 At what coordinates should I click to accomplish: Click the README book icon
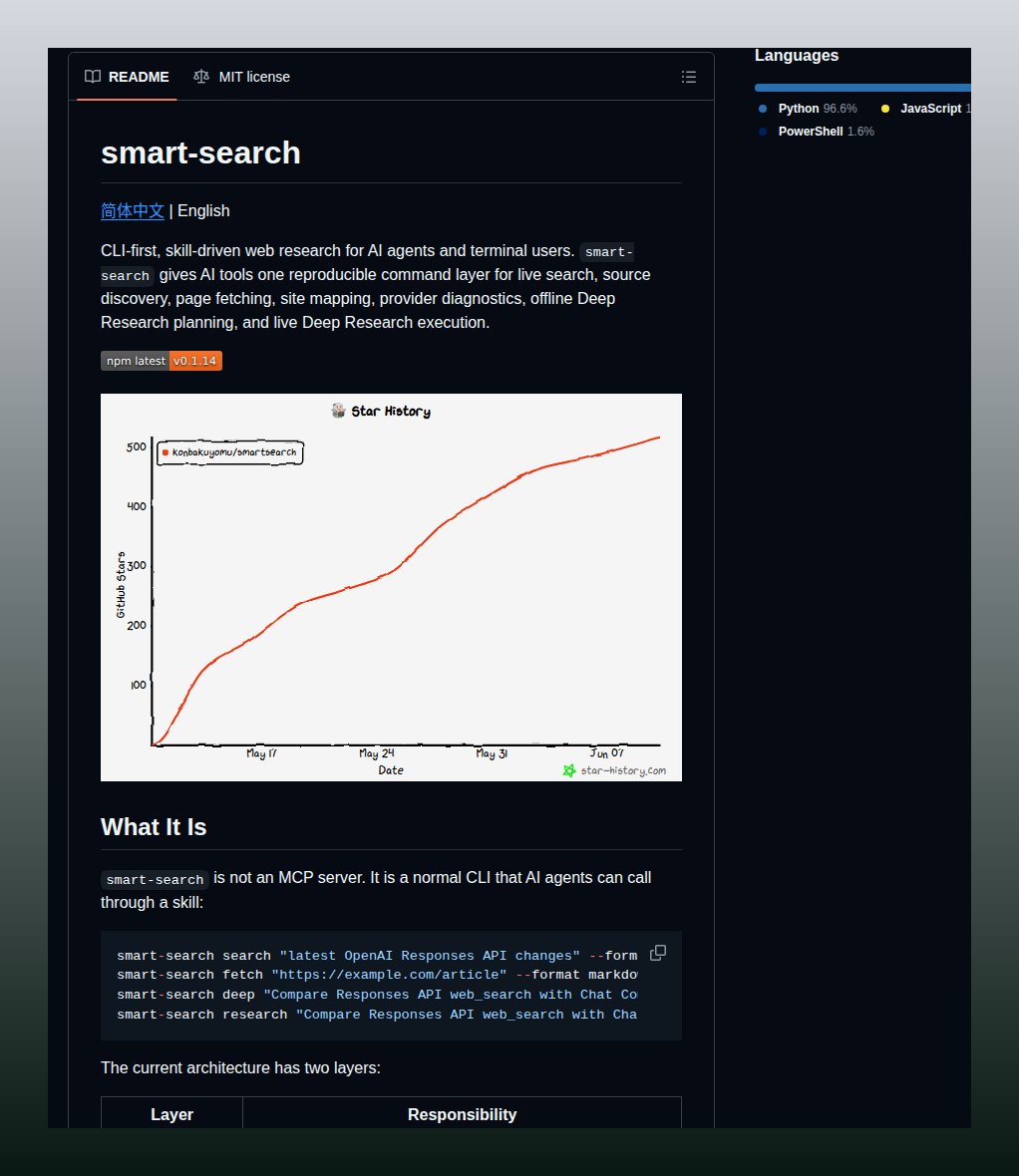[93, 77]
